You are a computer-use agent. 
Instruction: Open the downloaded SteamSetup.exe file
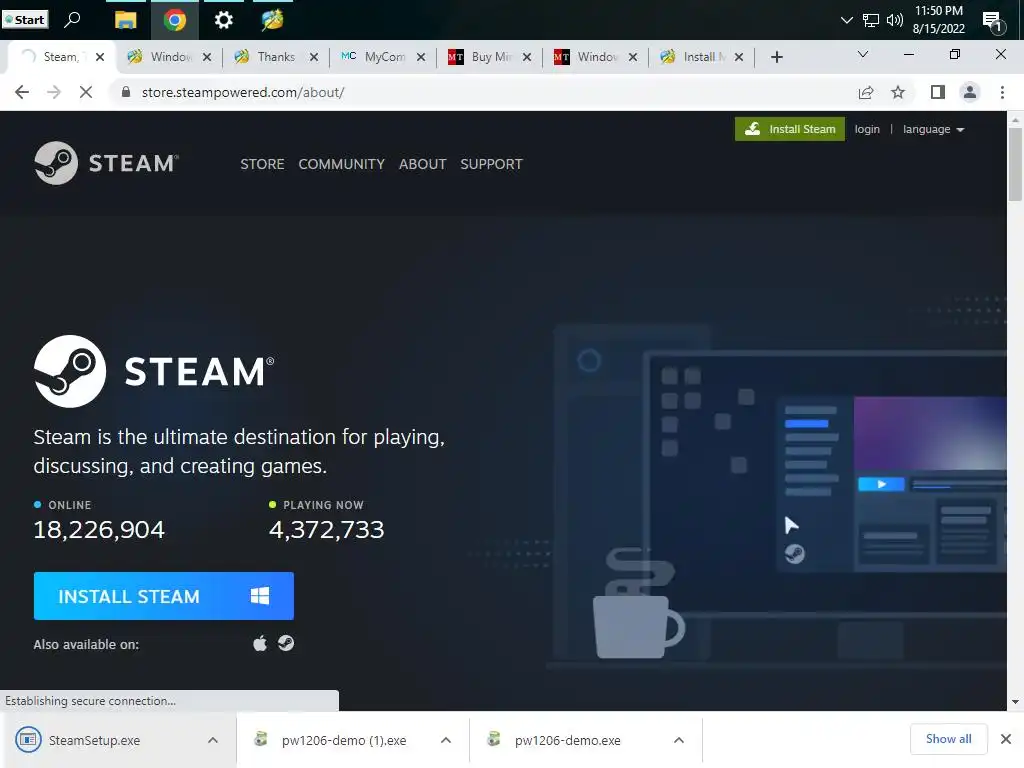click(95, 739)
